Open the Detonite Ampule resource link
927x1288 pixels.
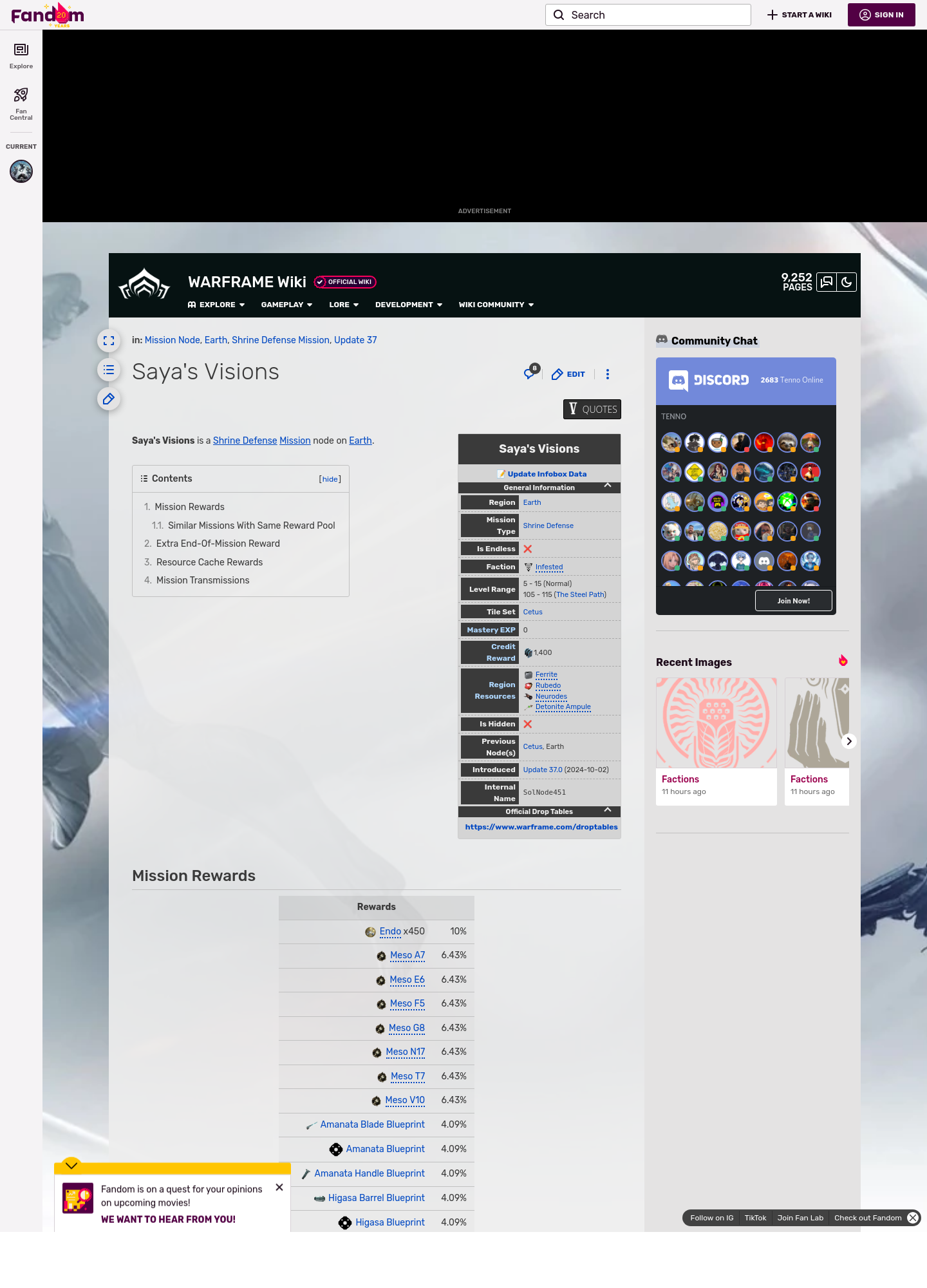pyautogui.click(x=563, y=706)
